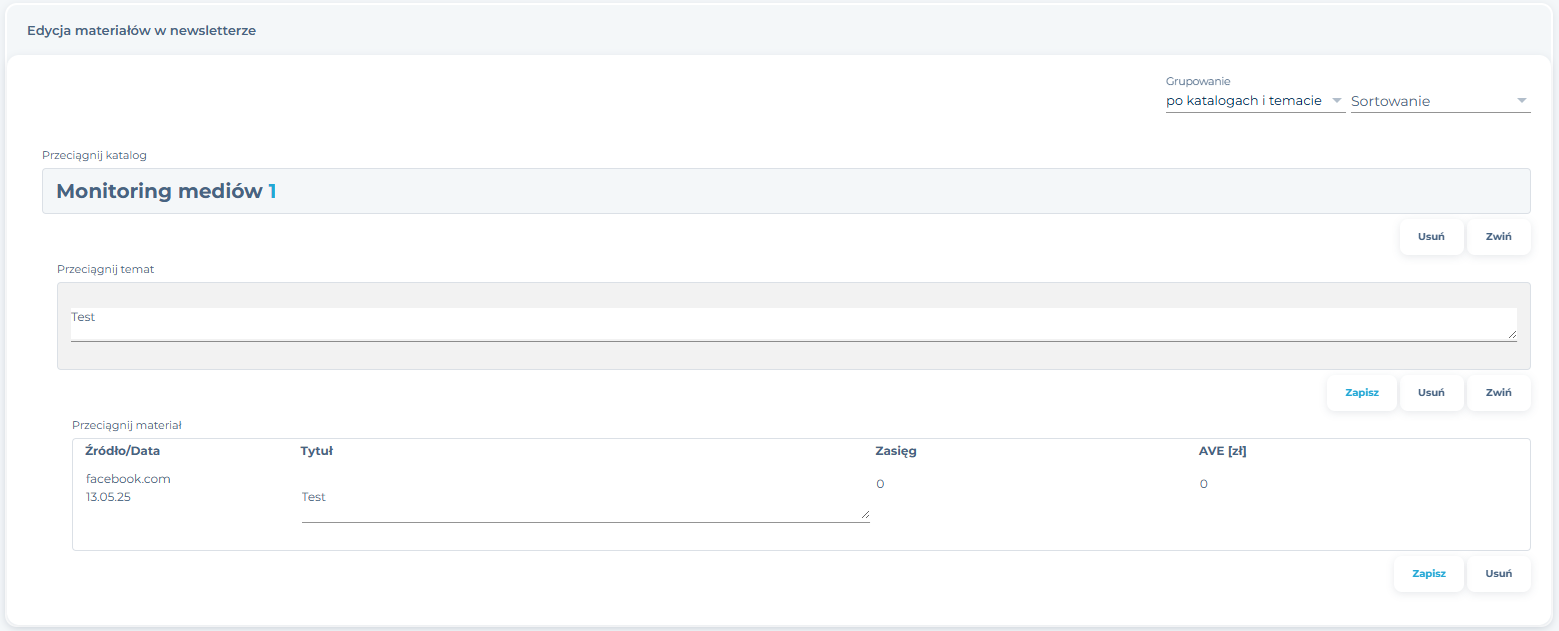
Task: Click the facebook.com source entry
Action: click(x=128, y=479)
